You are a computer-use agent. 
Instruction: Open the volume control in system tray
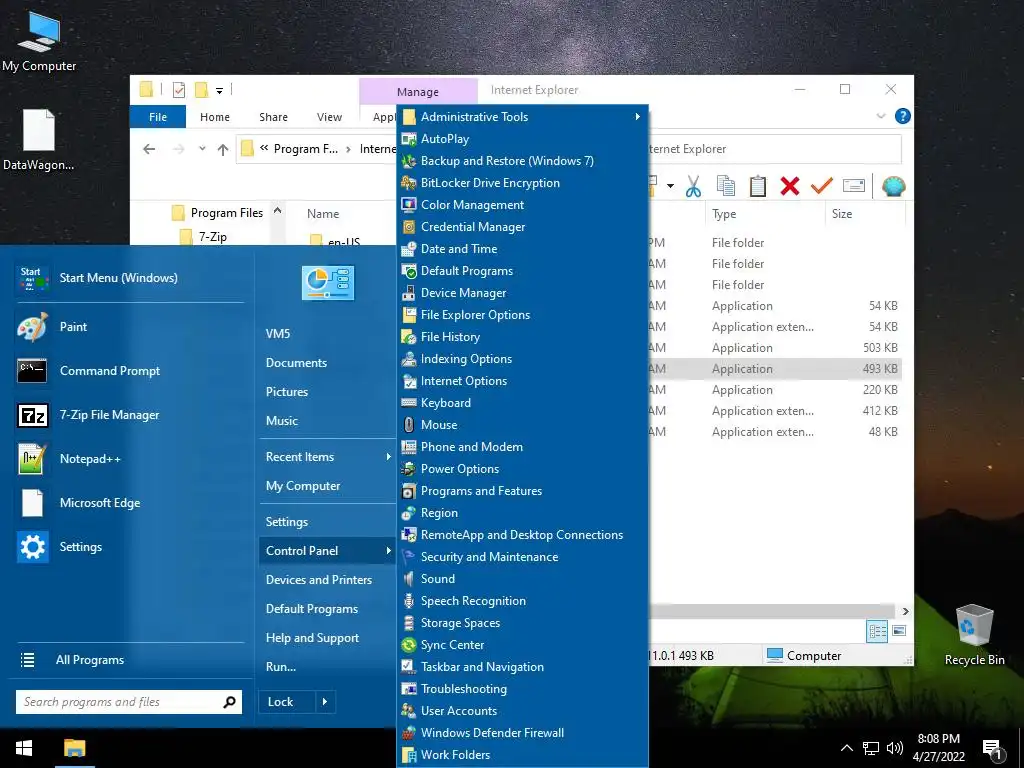click(x=895, y=748)
